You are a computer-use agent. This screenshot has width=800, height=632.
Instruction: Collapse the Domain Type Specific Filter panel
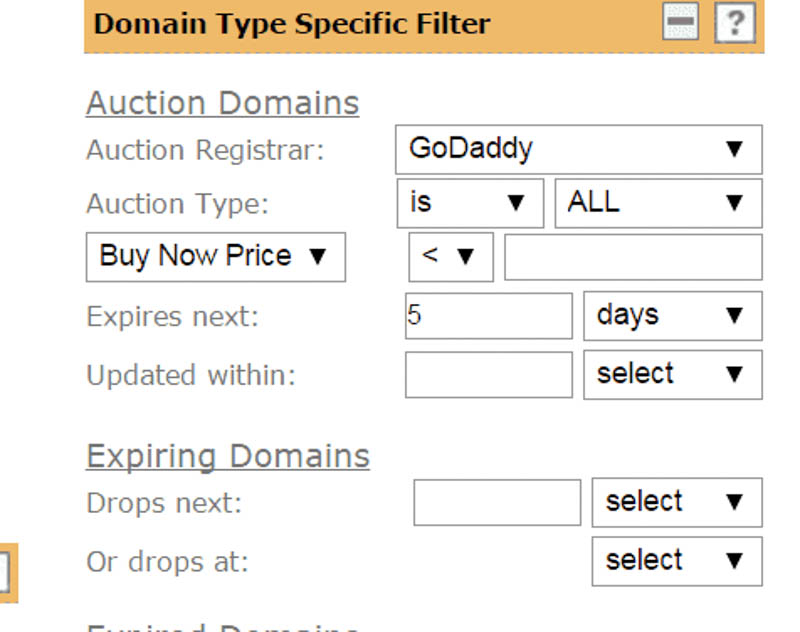681,24
